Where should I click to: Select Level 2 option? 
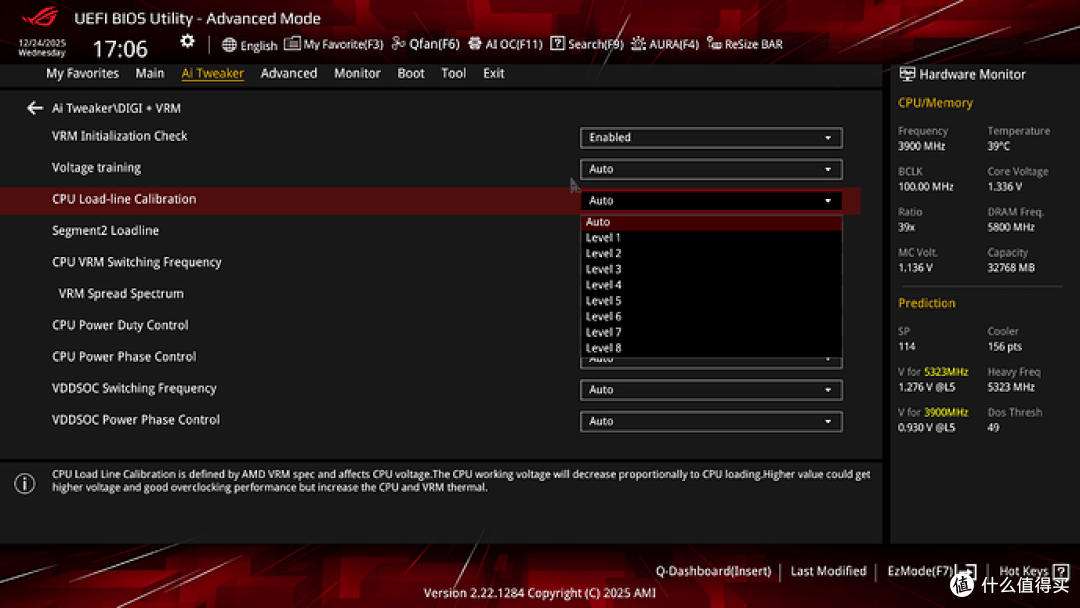point(711,253)
